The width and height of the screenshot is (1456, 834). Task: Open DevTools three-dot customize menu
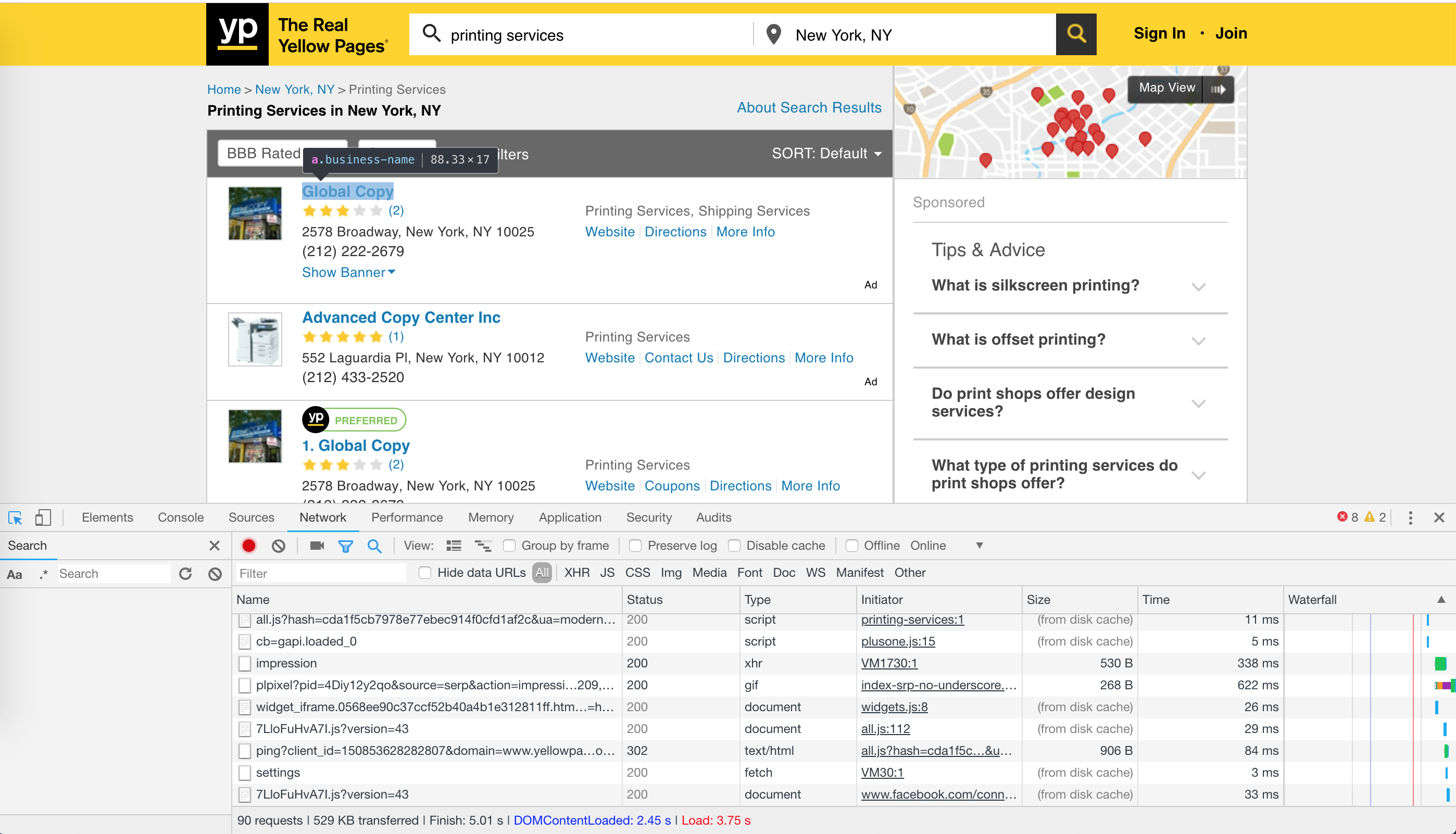pyautogui.click(x=1410, y=518)
